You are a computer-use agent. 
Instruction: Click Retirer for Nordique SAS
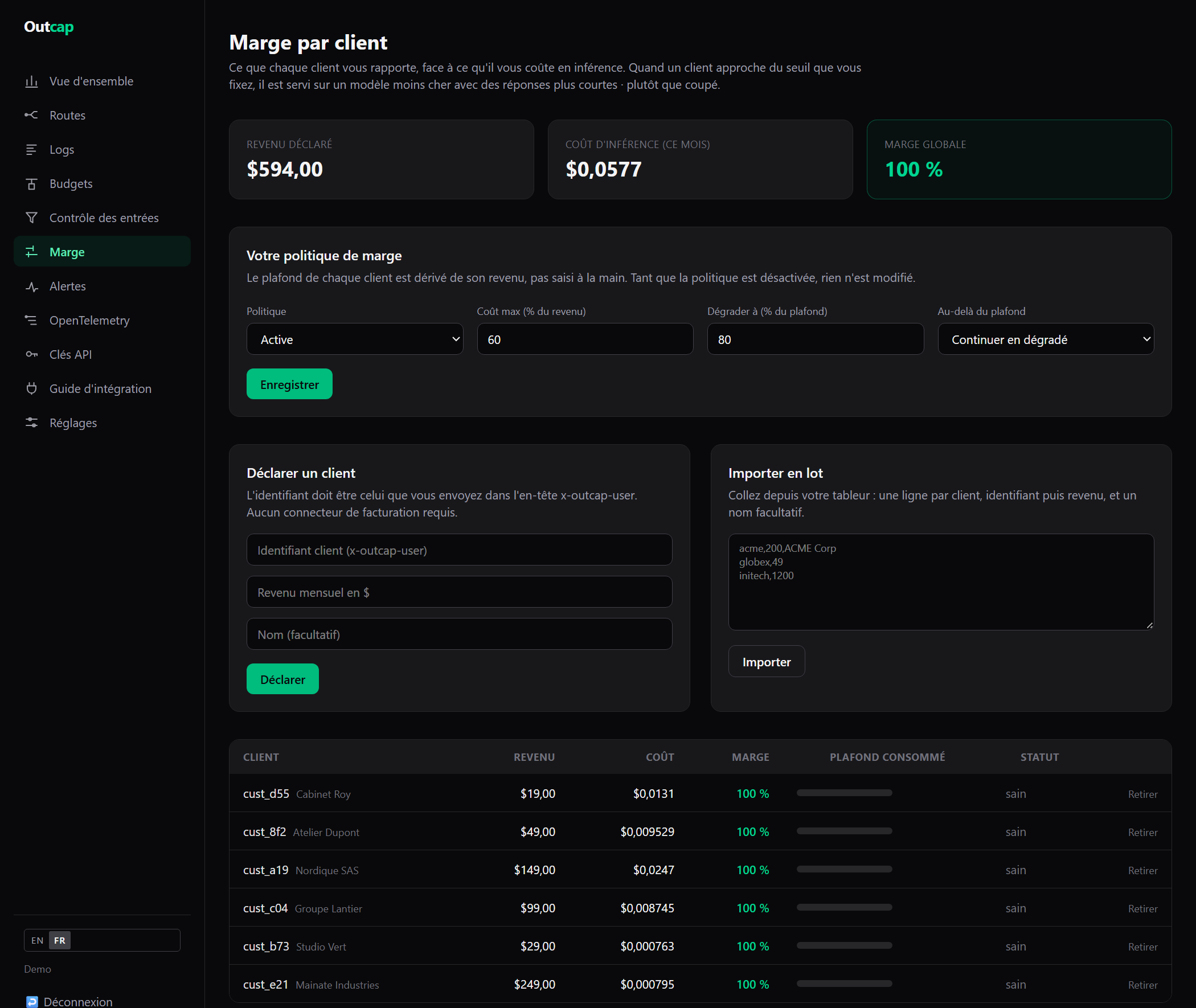(1142, 870)
